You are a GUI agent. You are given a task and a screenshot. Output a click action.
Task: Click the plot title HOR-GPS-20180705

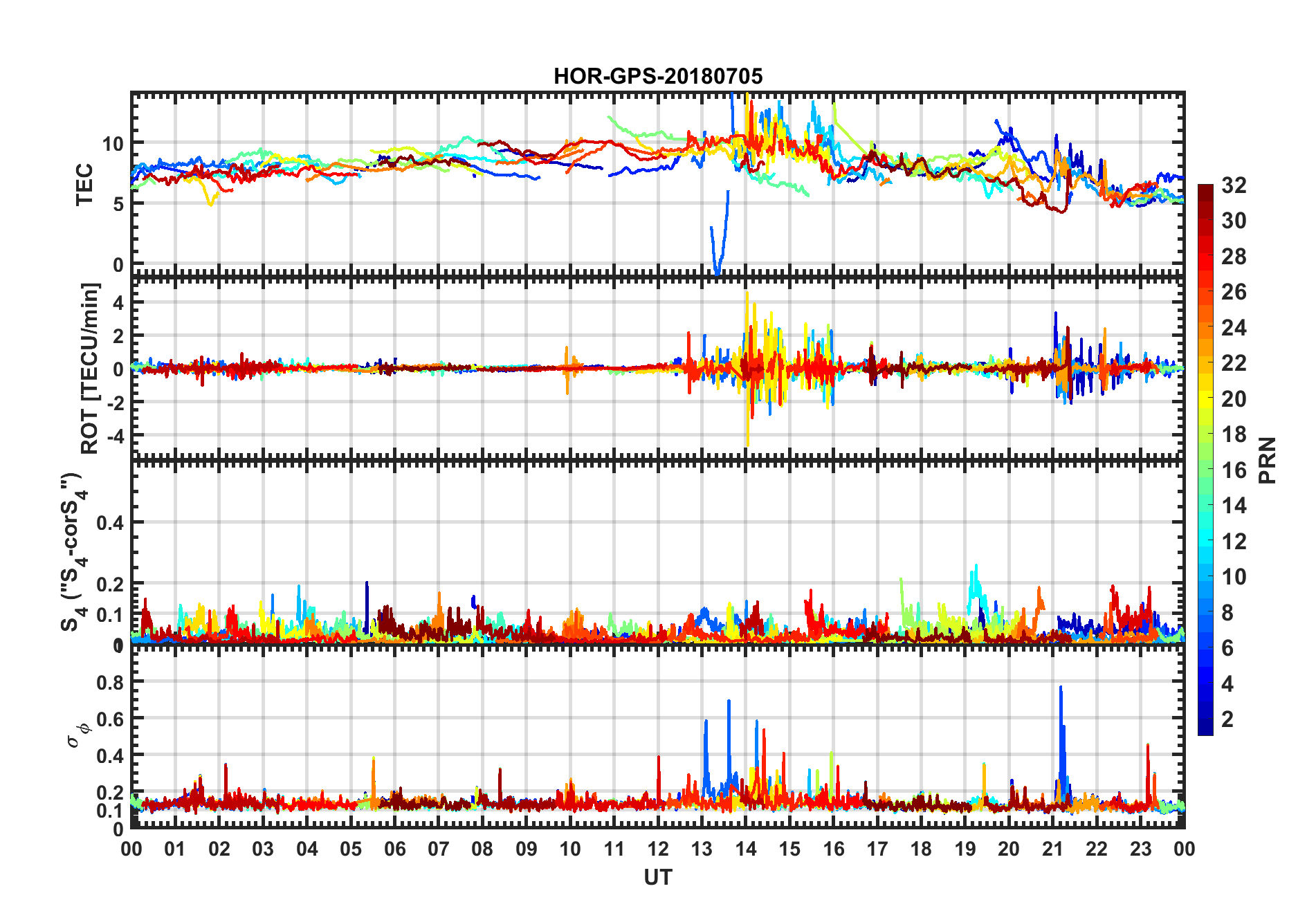pyautogui.click(x=658, y=76)
